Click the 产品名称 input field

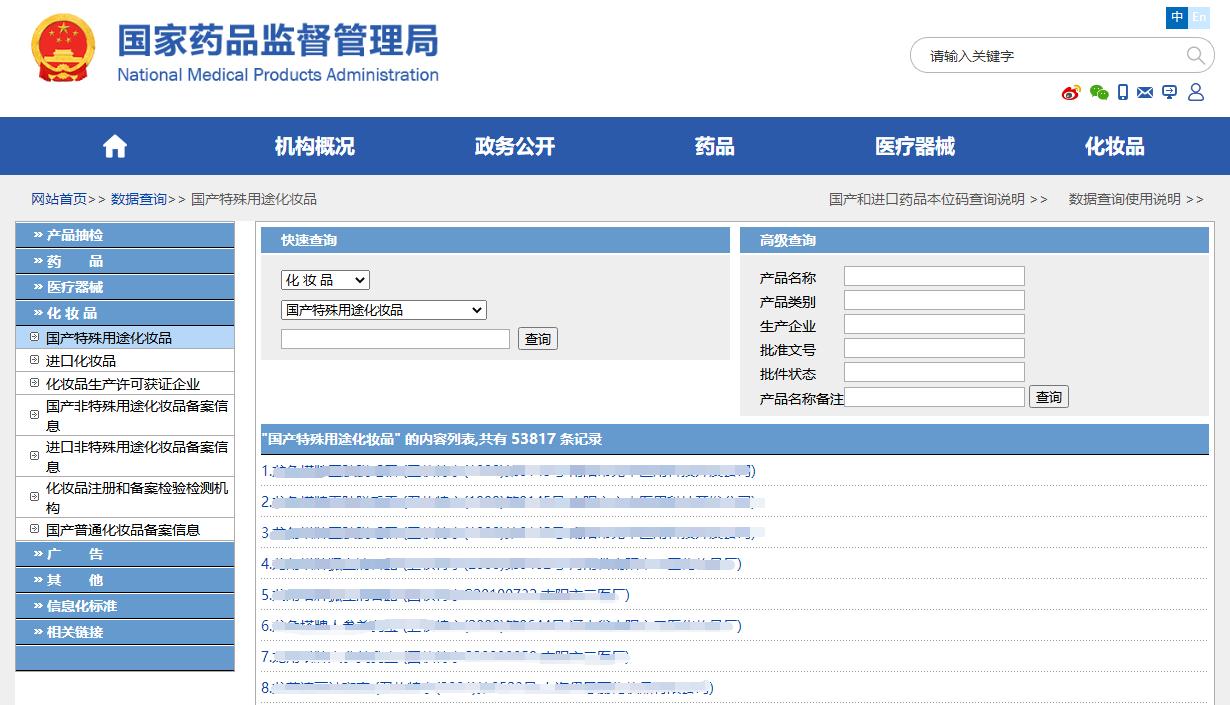934,276
